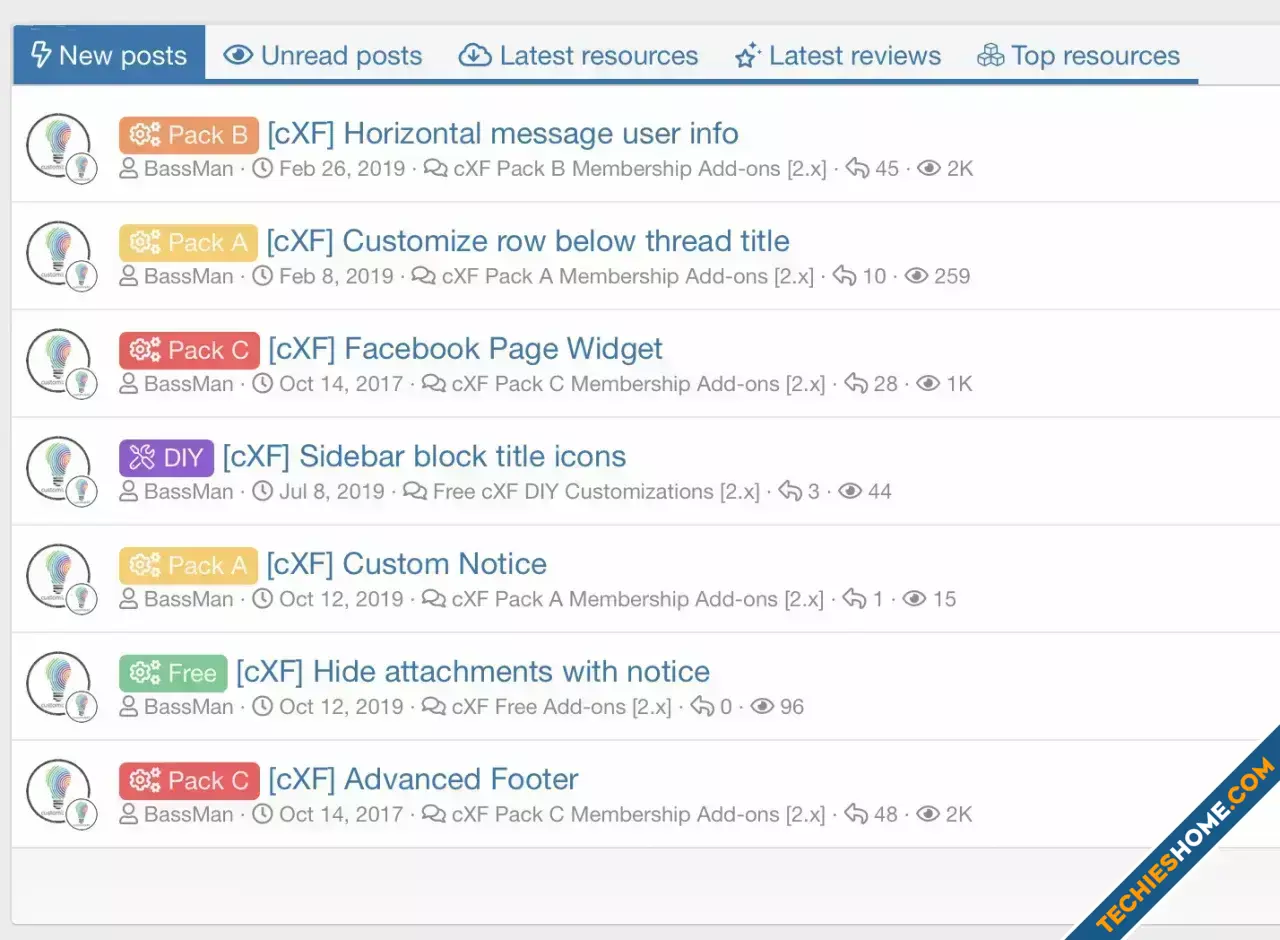Screen dimensions: 1280x940
Task: Click Pack A label on Custom Notice thread
Action: (x=188, y=565)
